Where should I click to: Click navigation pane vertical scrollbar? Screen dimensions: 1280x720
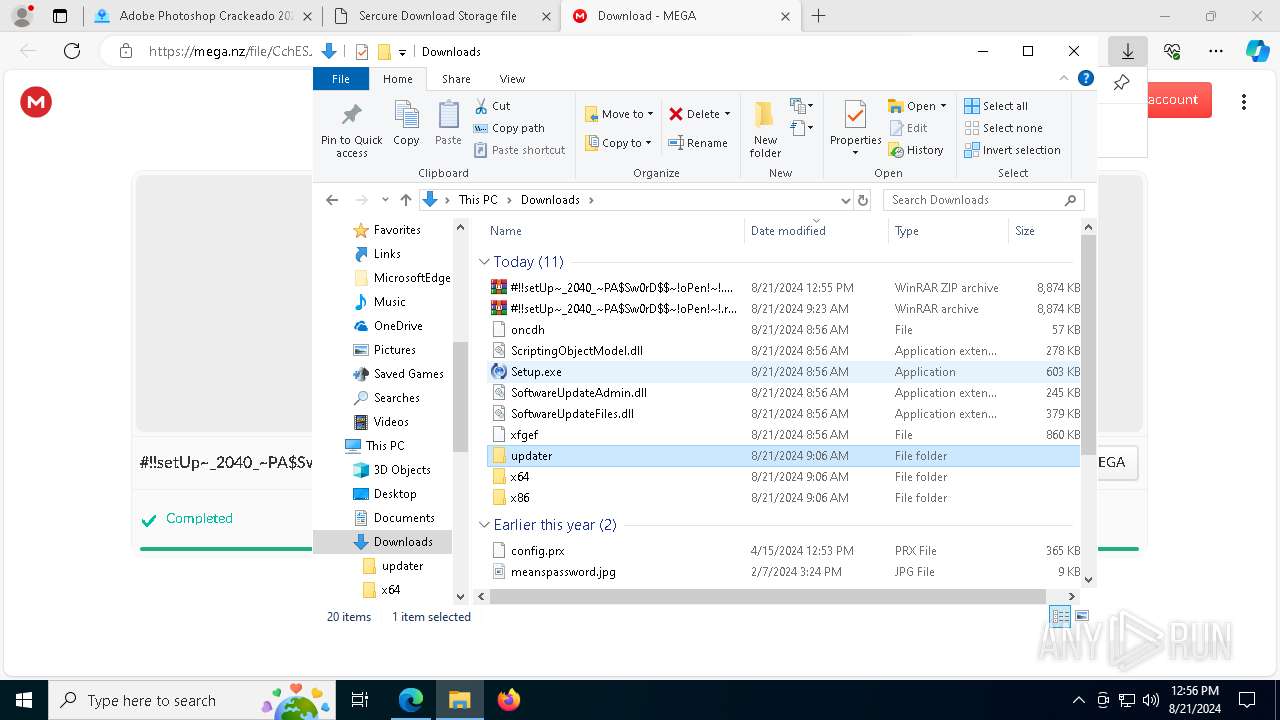click(x=461, y=396)
